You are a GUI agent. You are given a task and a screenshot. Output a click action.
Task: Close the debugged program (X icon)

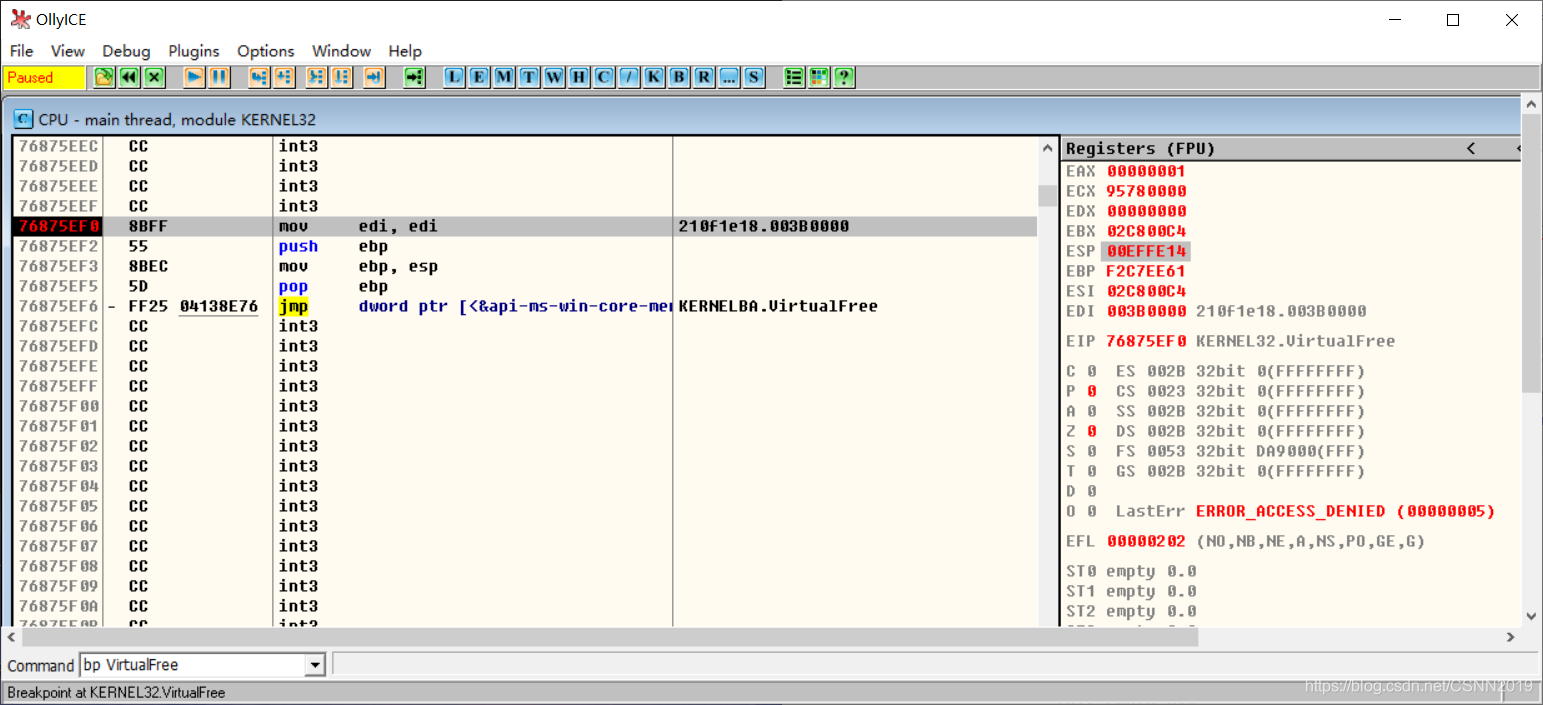click(x=154, y=77)
